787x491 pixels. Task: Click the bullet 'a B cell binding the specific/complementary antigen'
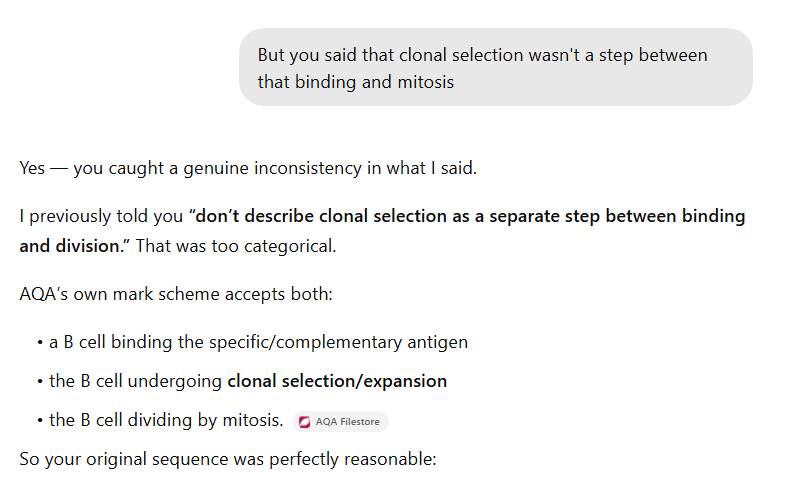(x=258, y=342)
